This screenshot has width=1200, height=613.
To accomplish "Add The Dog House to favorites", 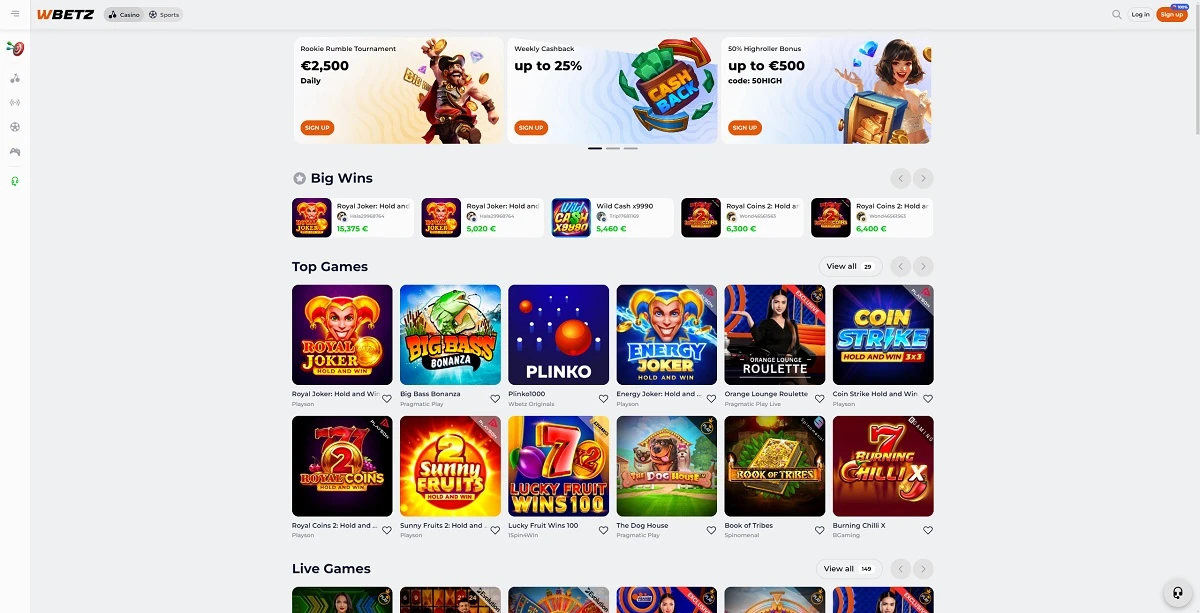I will [711, 530].
